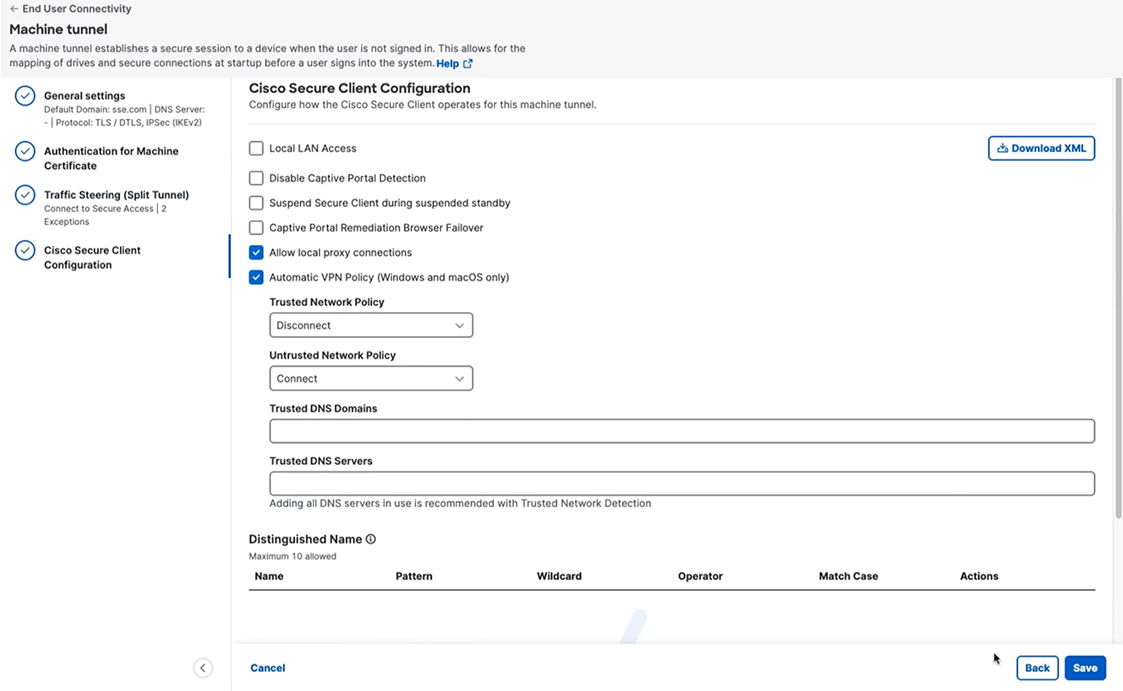1123x691 pixels.
Task: Go back to End User Connectivity
Action: tap(70, 9)
